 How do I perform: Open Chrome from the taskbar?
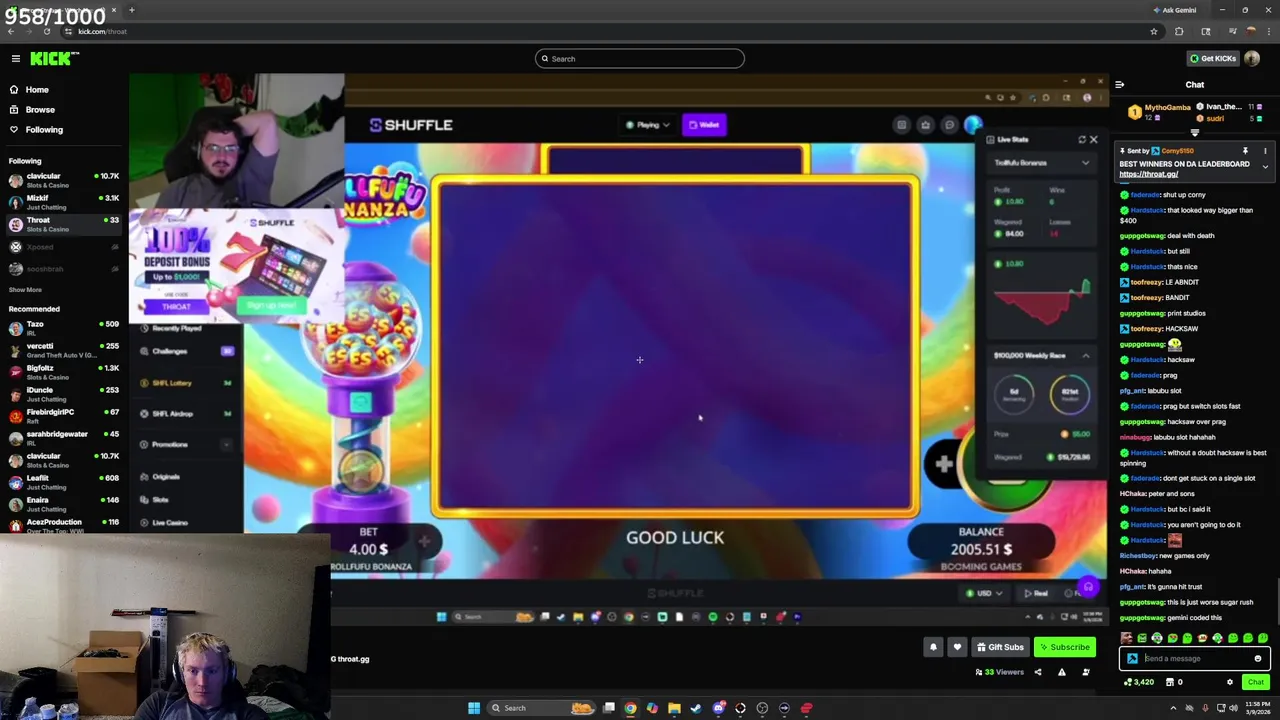(x=630, y=708)
